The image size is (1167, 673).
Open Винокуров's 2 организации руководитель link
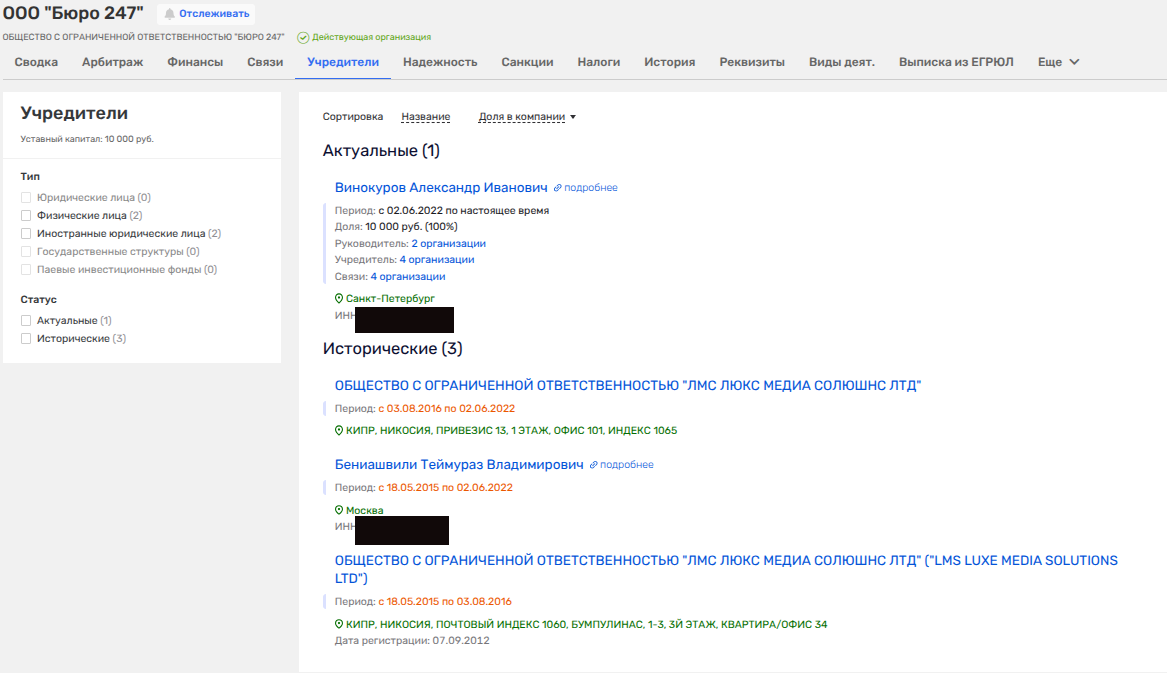[448, 244]
